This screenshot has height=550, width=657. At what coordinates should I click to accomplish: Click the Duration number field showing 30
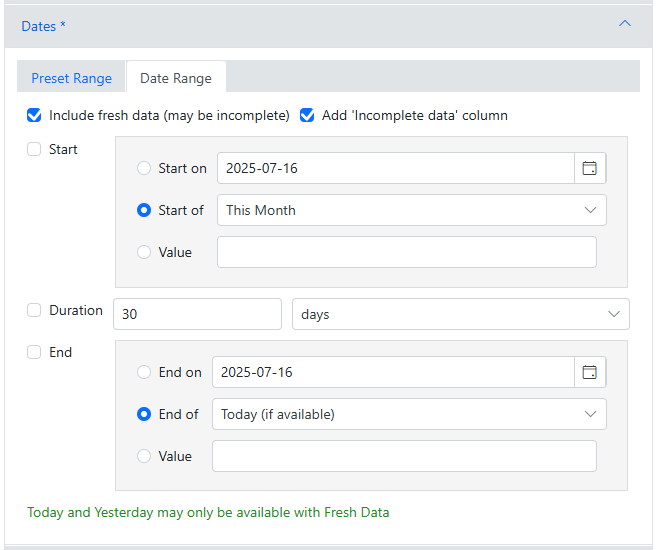(197, 314)
